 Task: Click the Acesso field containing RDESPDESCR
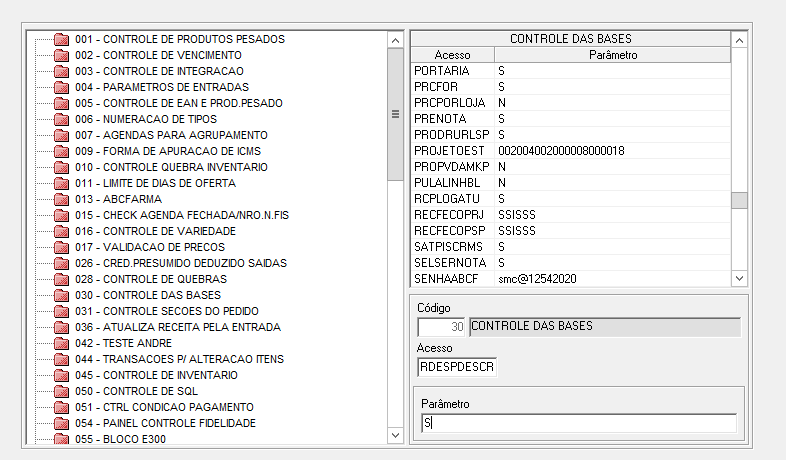tap(457, 367)
